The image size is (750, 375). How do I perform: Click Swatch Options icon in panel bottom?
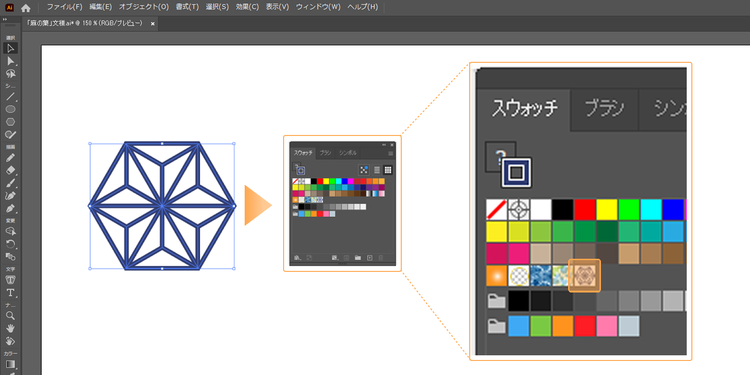346,257
